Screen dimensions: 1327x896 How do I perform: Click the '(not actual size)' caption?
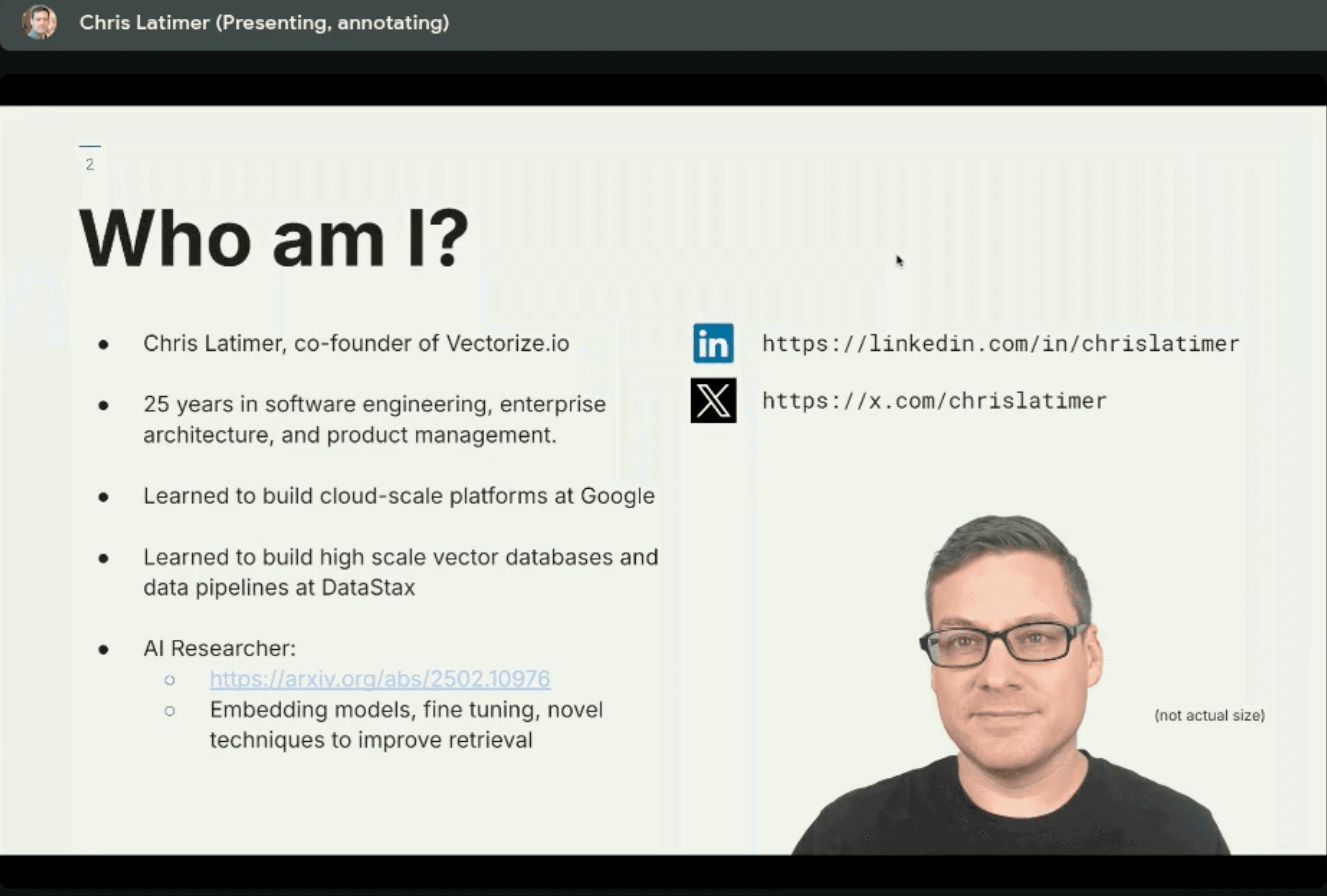[1210, 714]
